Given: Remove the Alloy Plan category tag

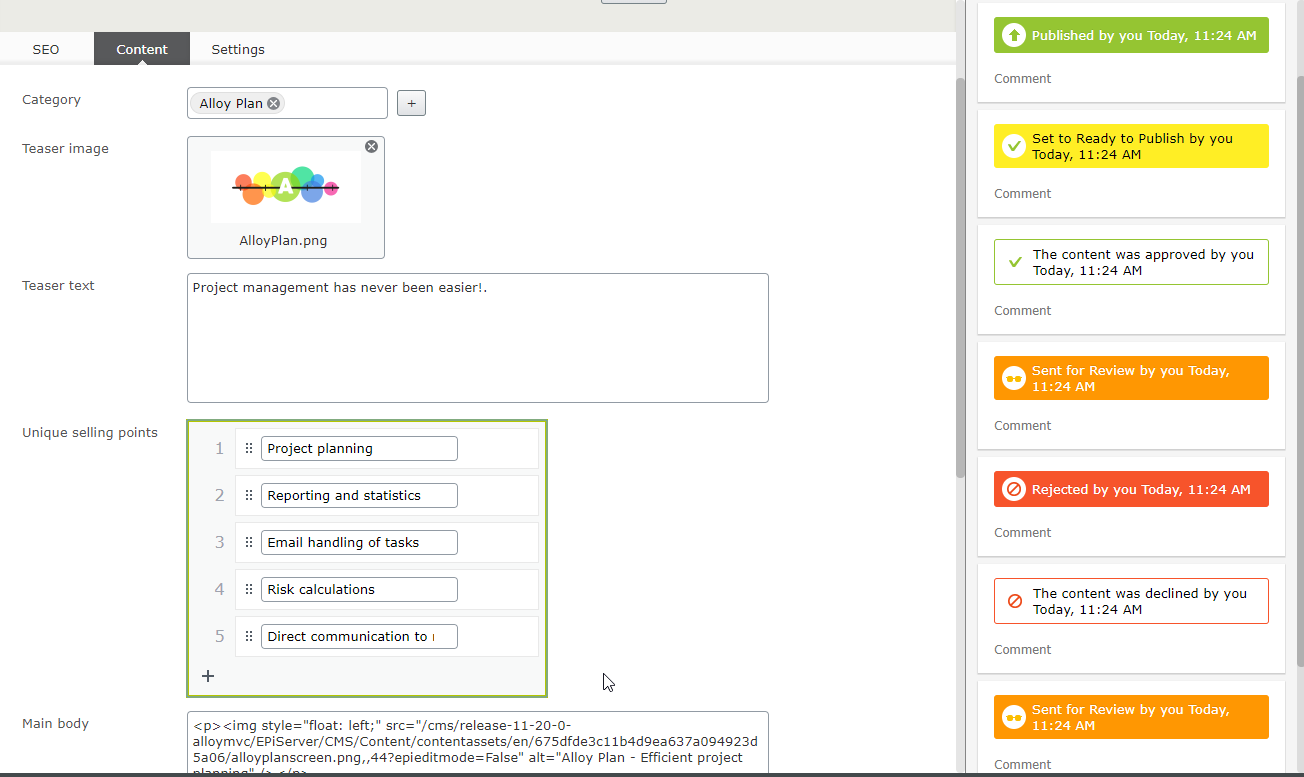Looking at the screenshot, I should tap(273, 103).
